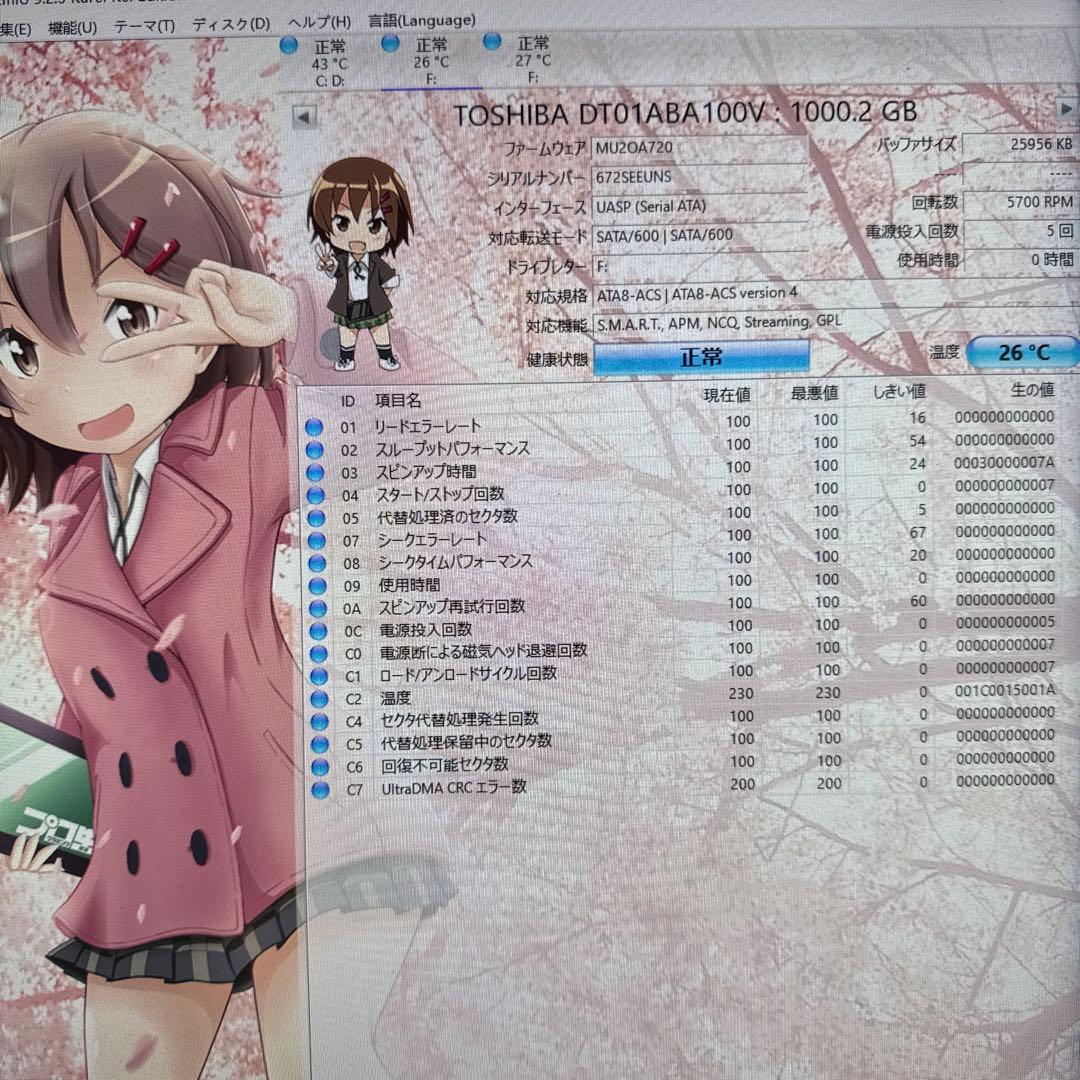The image size is (1080, 1080).
Task: Click the しきい値 column header
Action: click(x=899, y=392)
